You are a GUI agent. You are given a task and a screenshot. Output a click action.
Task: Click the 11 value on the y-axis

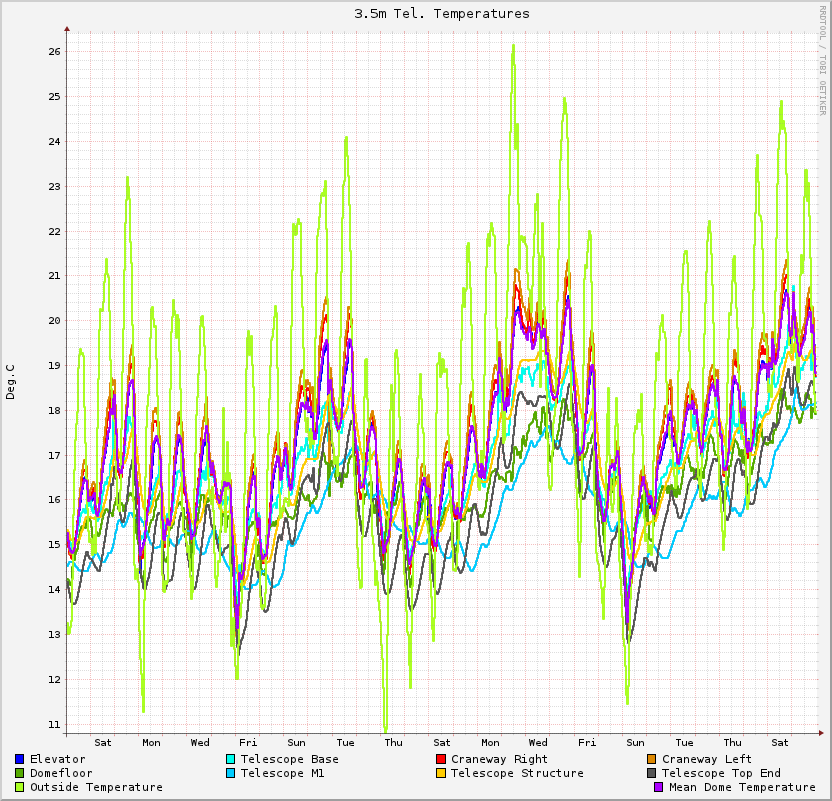click(55, 724)
